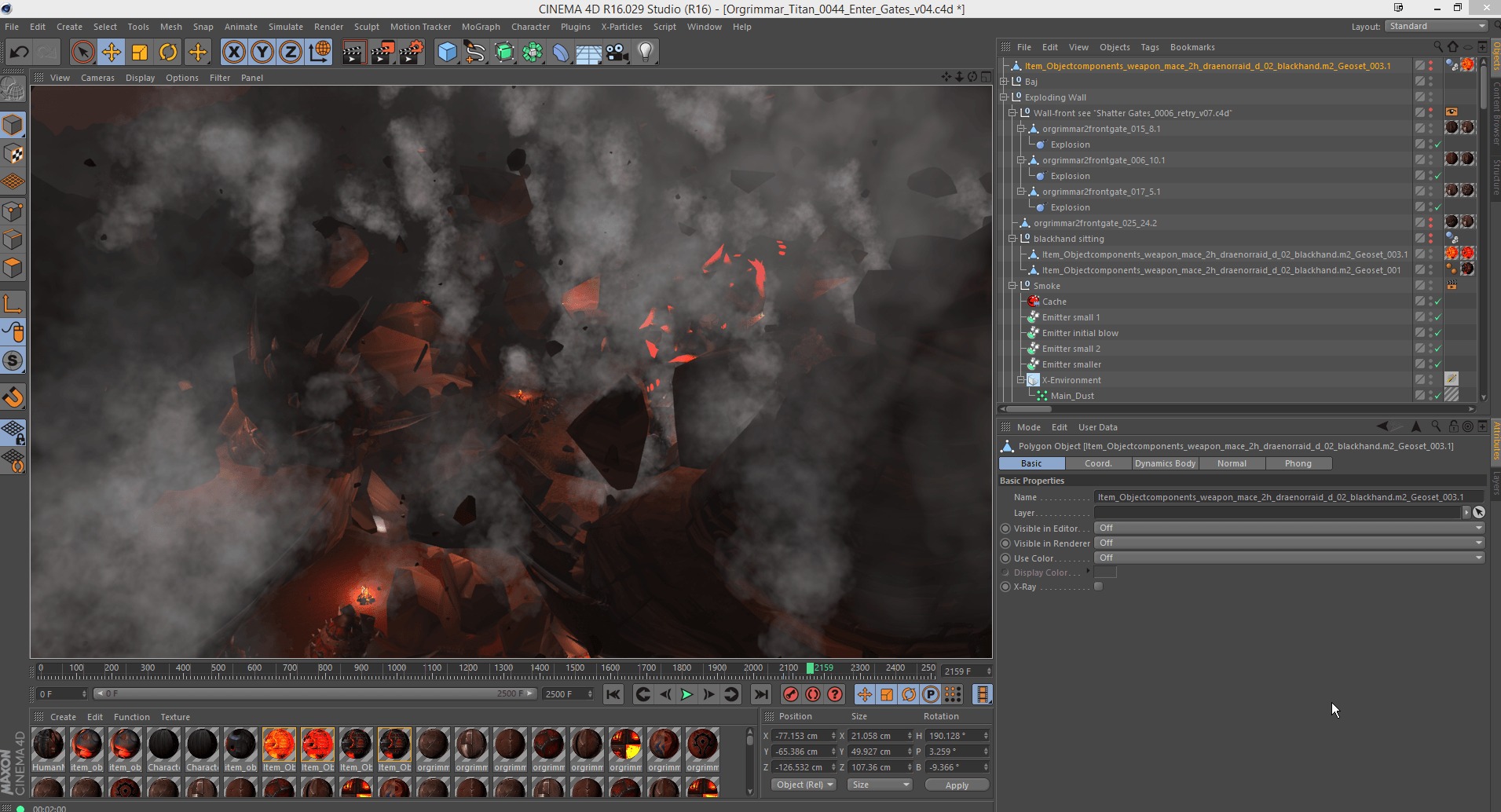Open Visible in Editor dropdown
The image size is (1501, 812).
(x=1289, y=528)
